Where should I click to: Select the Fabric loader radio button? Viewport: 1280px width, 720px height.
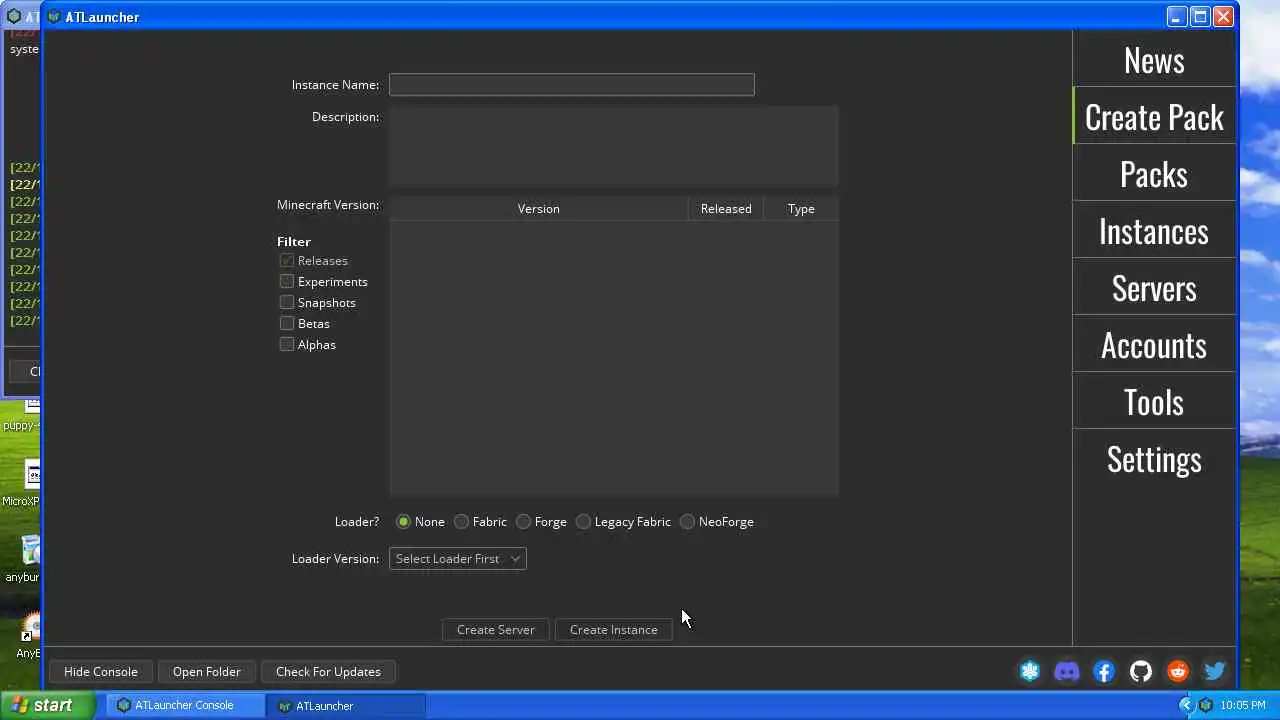click(x=461, y=522)
